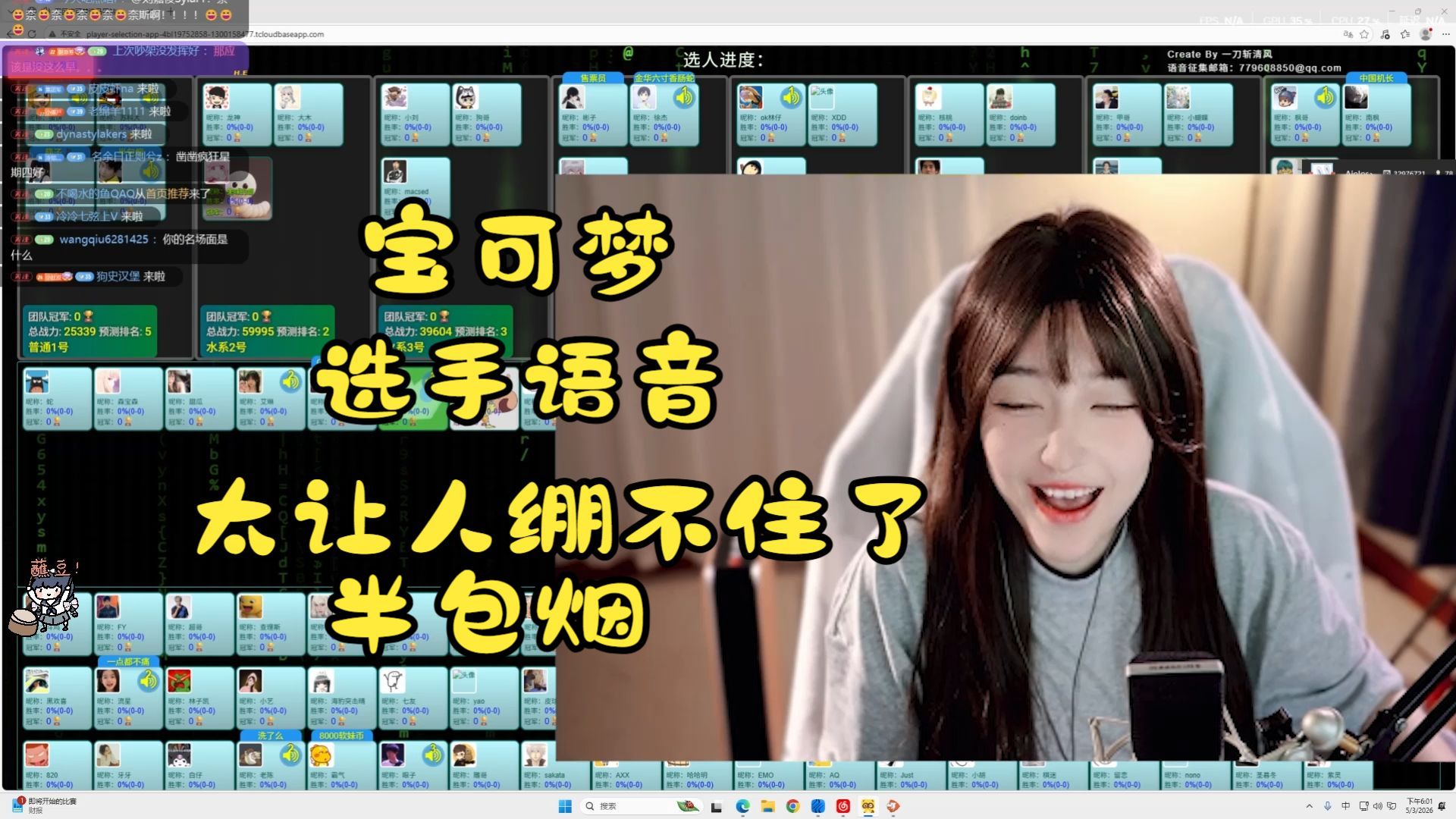Toggle Chinese input mode indicator 中

point(1345,806)
